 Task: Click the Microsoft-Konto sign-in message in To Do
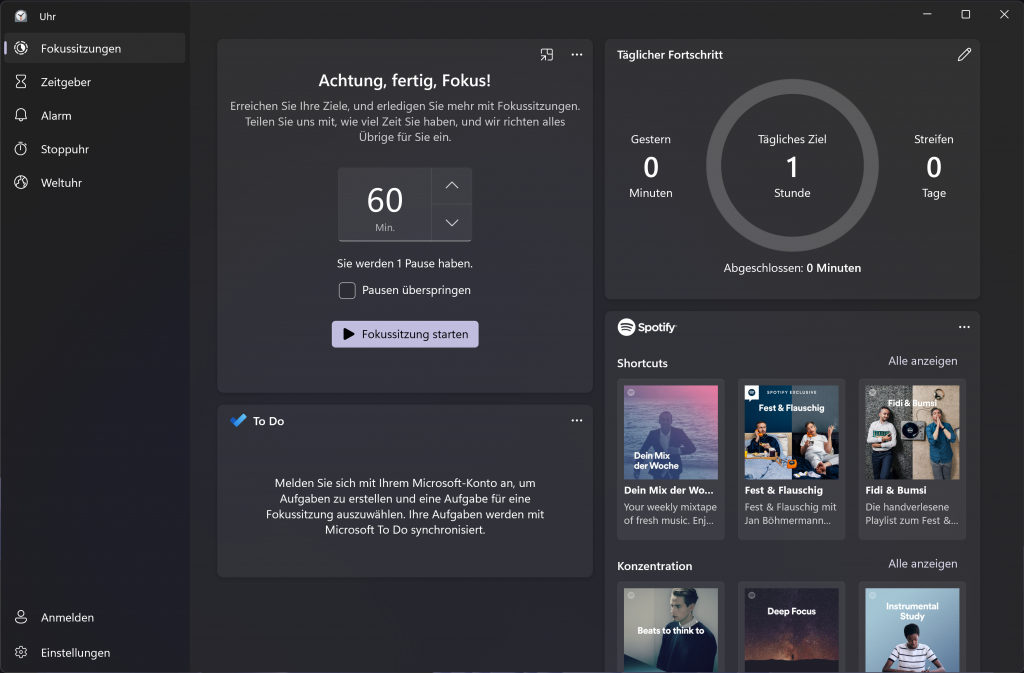click(405, 507)
